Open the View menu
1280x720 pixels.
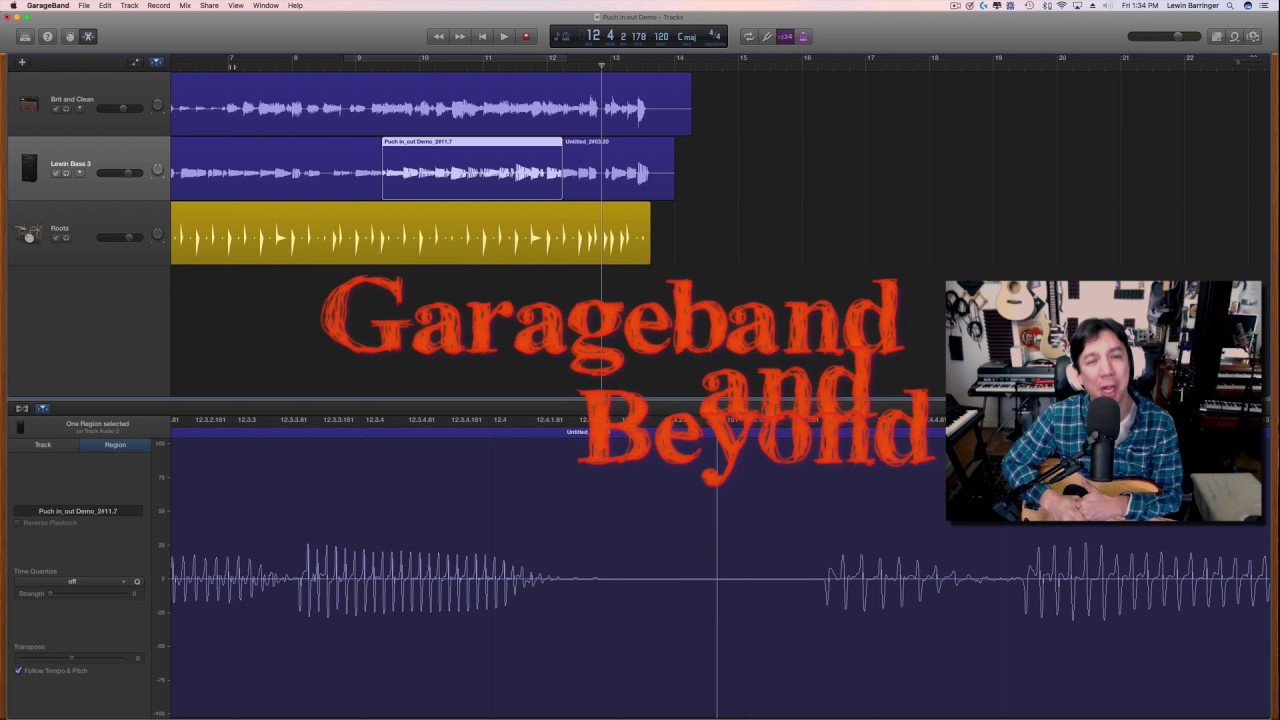(x=235, y=6)
